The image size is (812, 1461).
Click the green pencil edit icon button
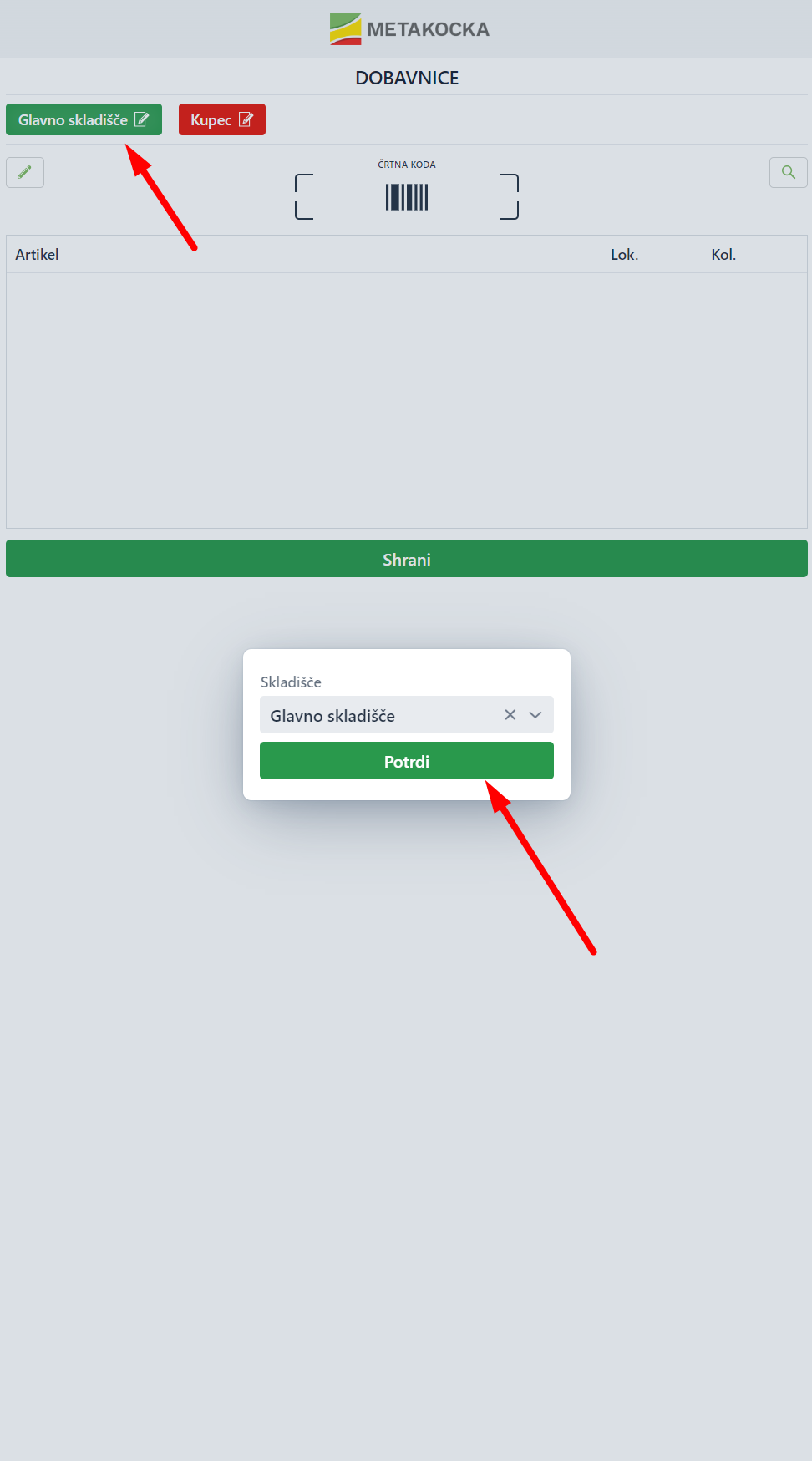tap(25, 172)
